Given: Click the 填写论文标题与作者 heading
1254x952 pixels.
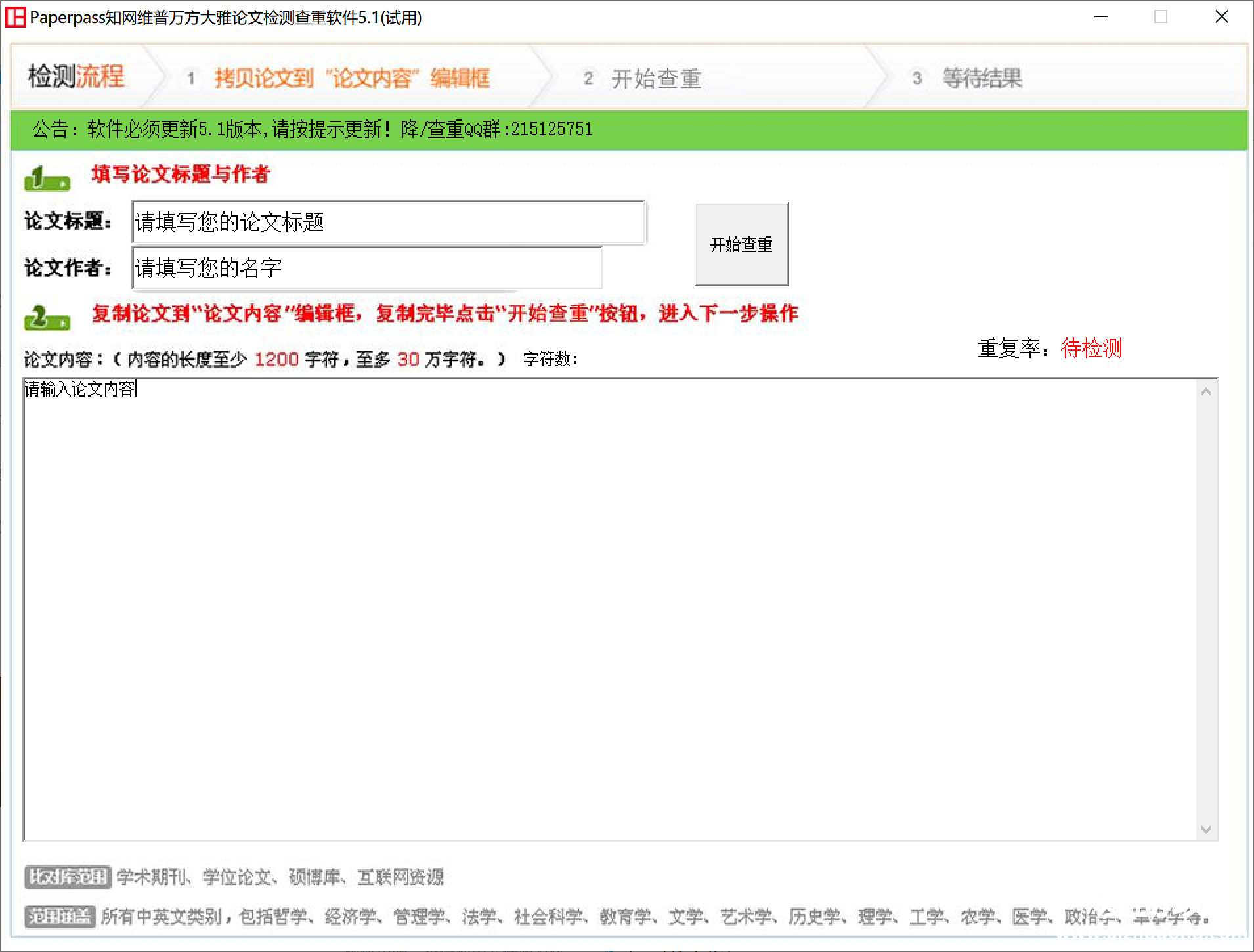Looking at the screenshot, I should click(x=181, y=174).
